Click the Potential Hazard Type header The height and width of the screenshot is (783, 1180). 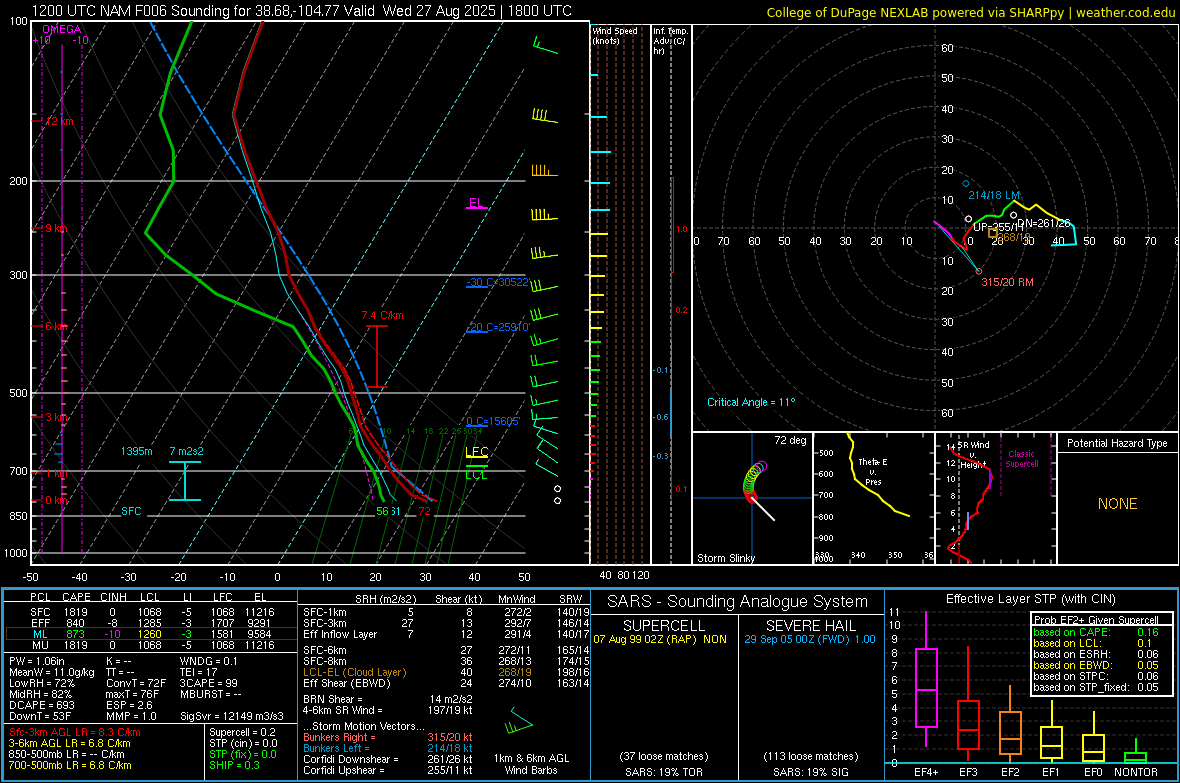pos(1117,443)
